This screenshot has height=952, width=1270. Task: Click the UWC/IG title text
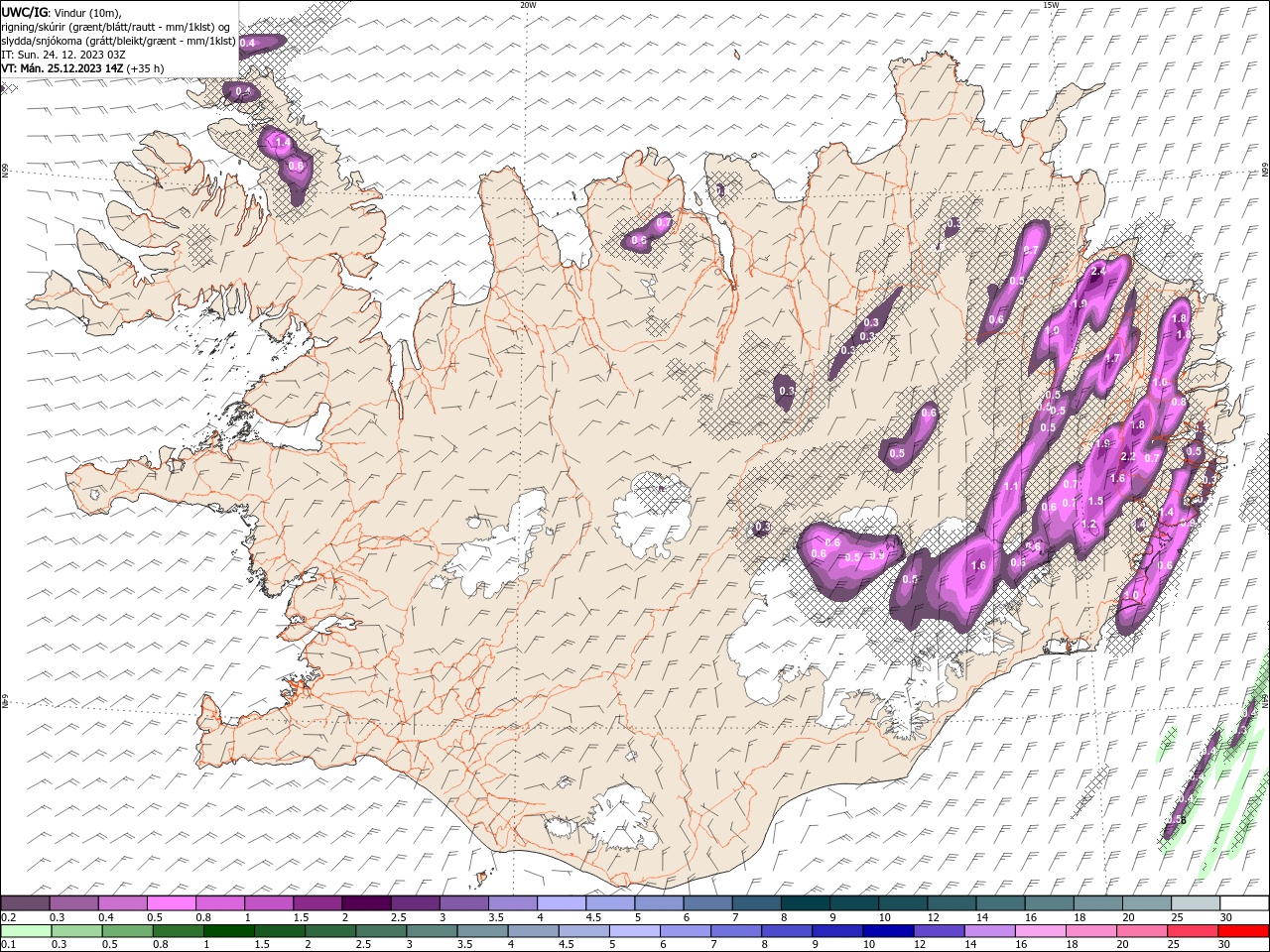coord(24,12)
